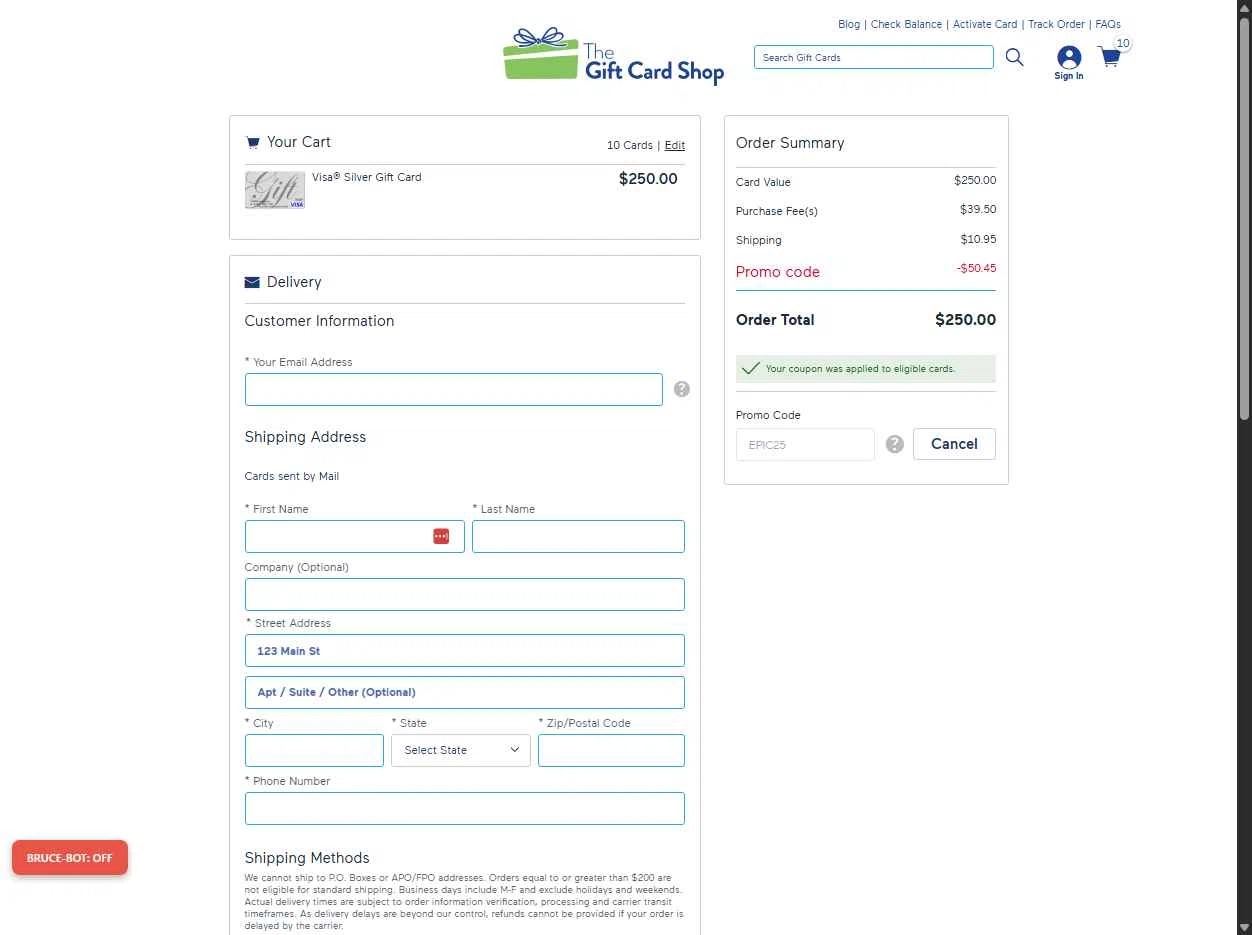Click the Promo Code field showing EPIC25
The width and height of the screenshot is (1252, 935).
pos(805,444)
